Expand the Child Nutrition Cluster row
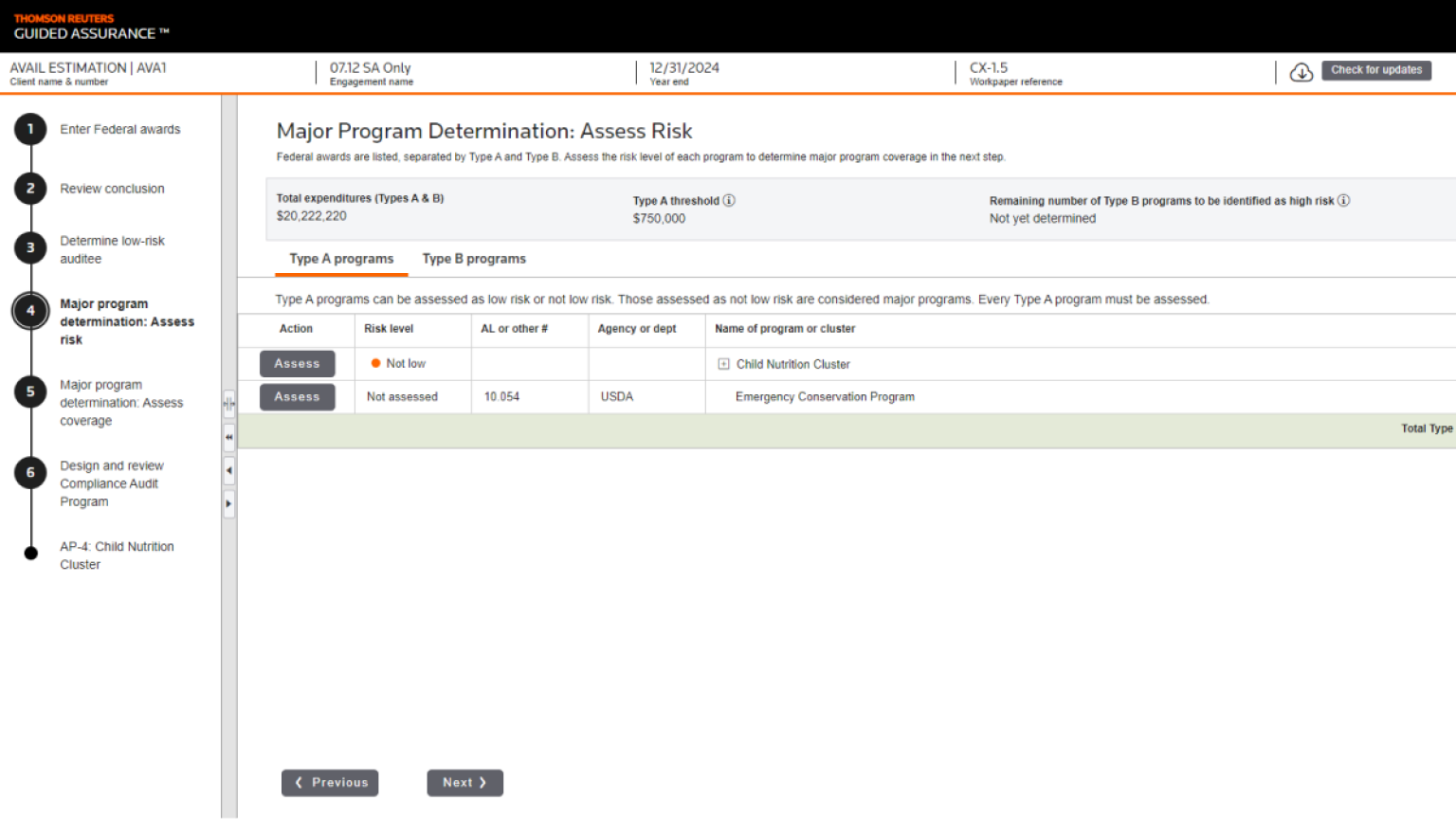Viewport: 1456px width, 819px height. 723,364
